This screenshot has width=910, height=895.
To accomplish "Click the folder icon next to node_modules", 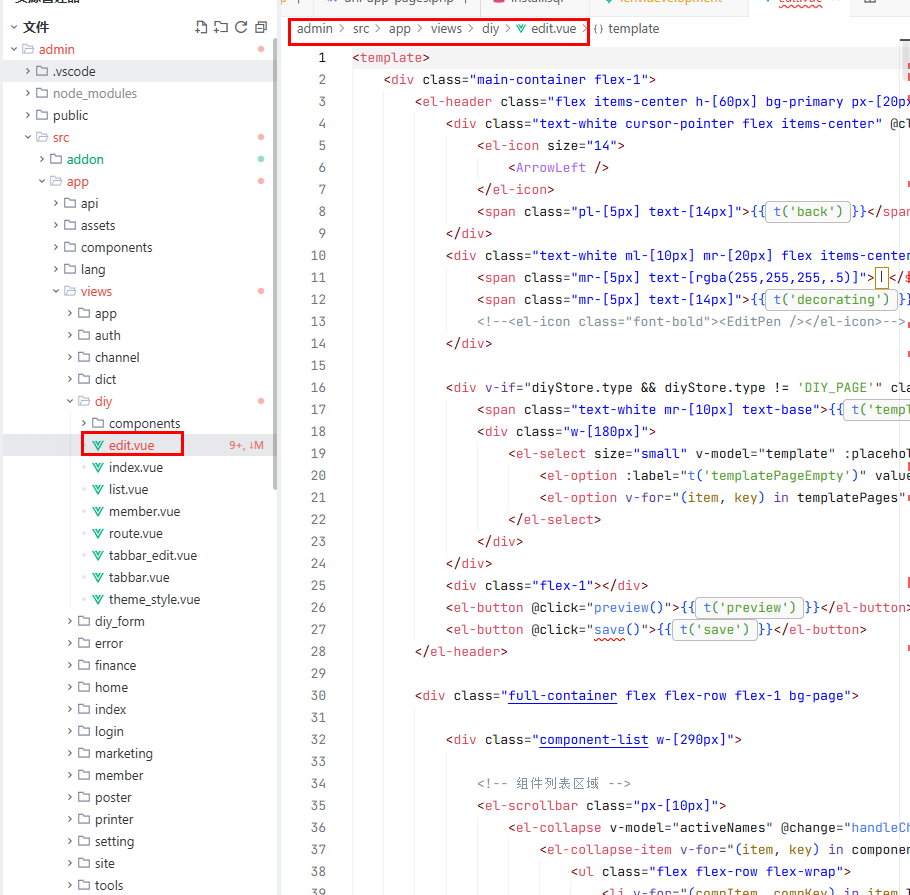I will [x=42, y=93].
